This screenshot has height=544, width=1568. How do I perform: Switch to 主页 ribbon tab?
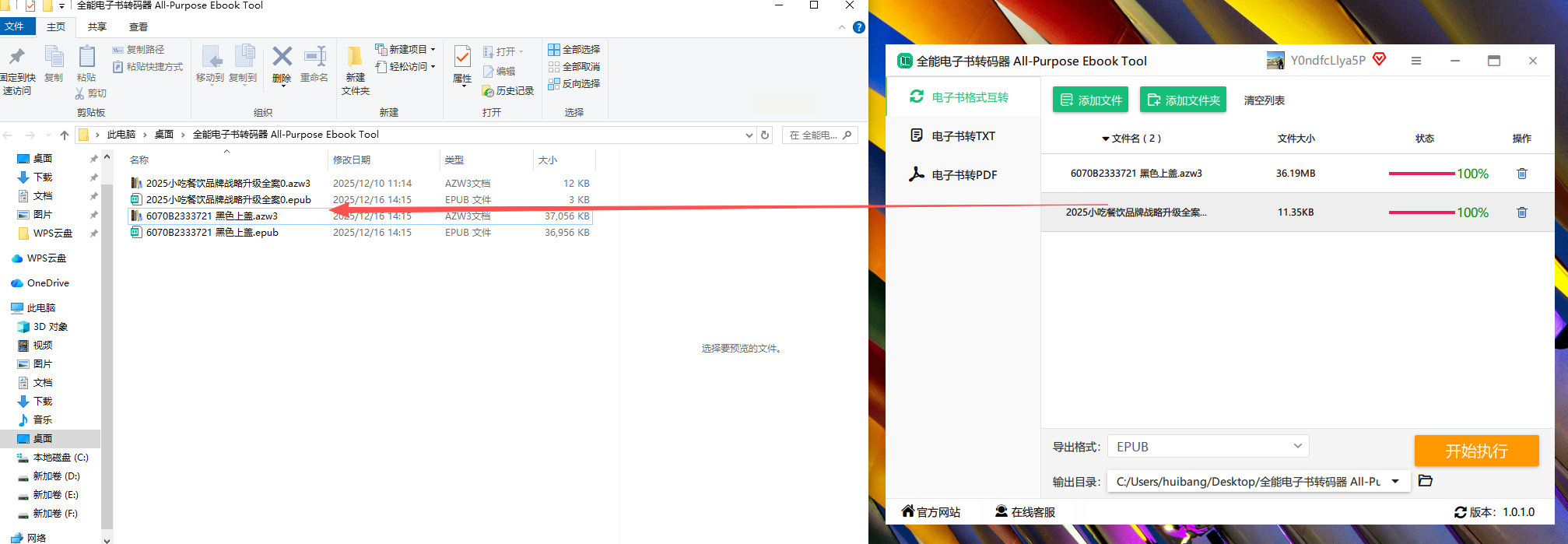(x=56, y=26)
